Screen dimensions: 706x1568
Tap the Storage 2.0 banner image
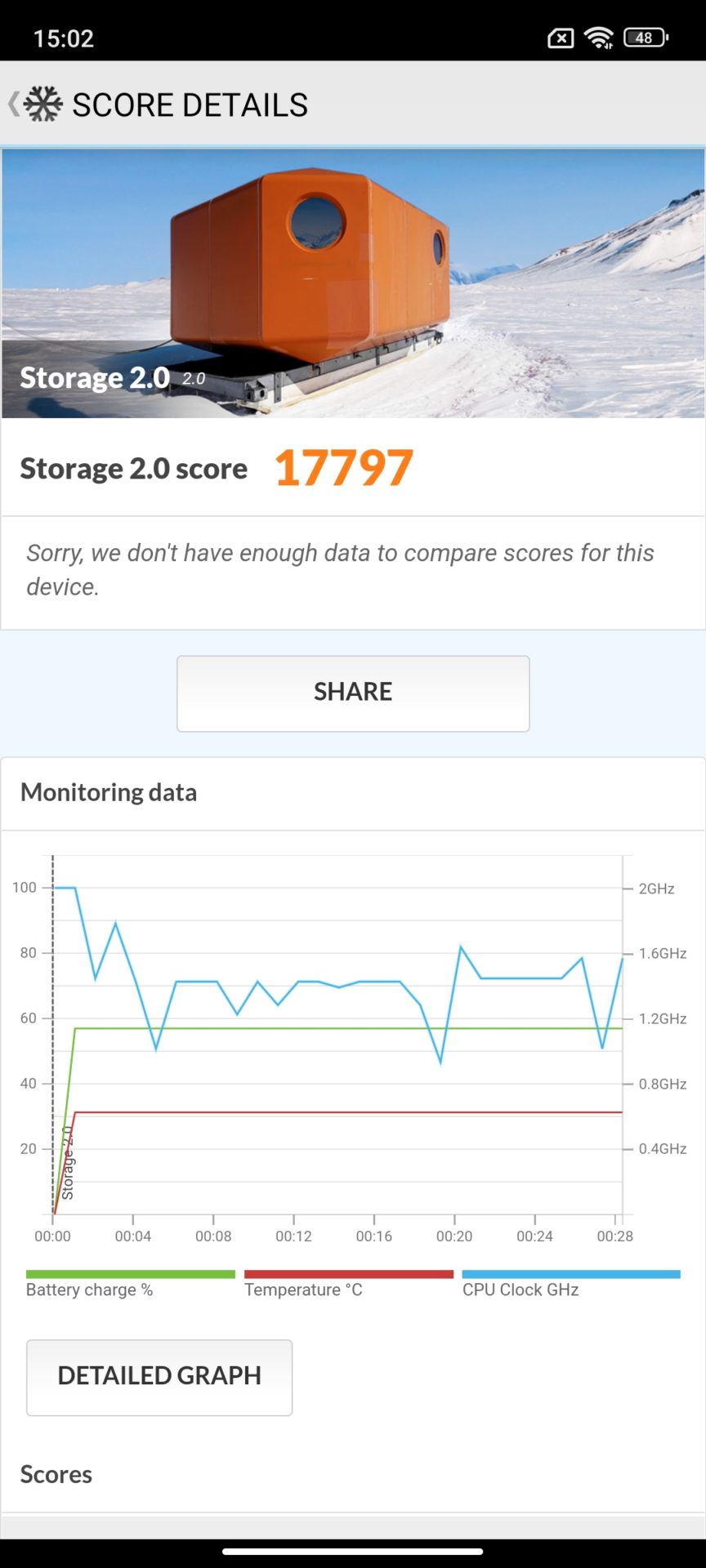pyautogui.click(x=353, y=283)
